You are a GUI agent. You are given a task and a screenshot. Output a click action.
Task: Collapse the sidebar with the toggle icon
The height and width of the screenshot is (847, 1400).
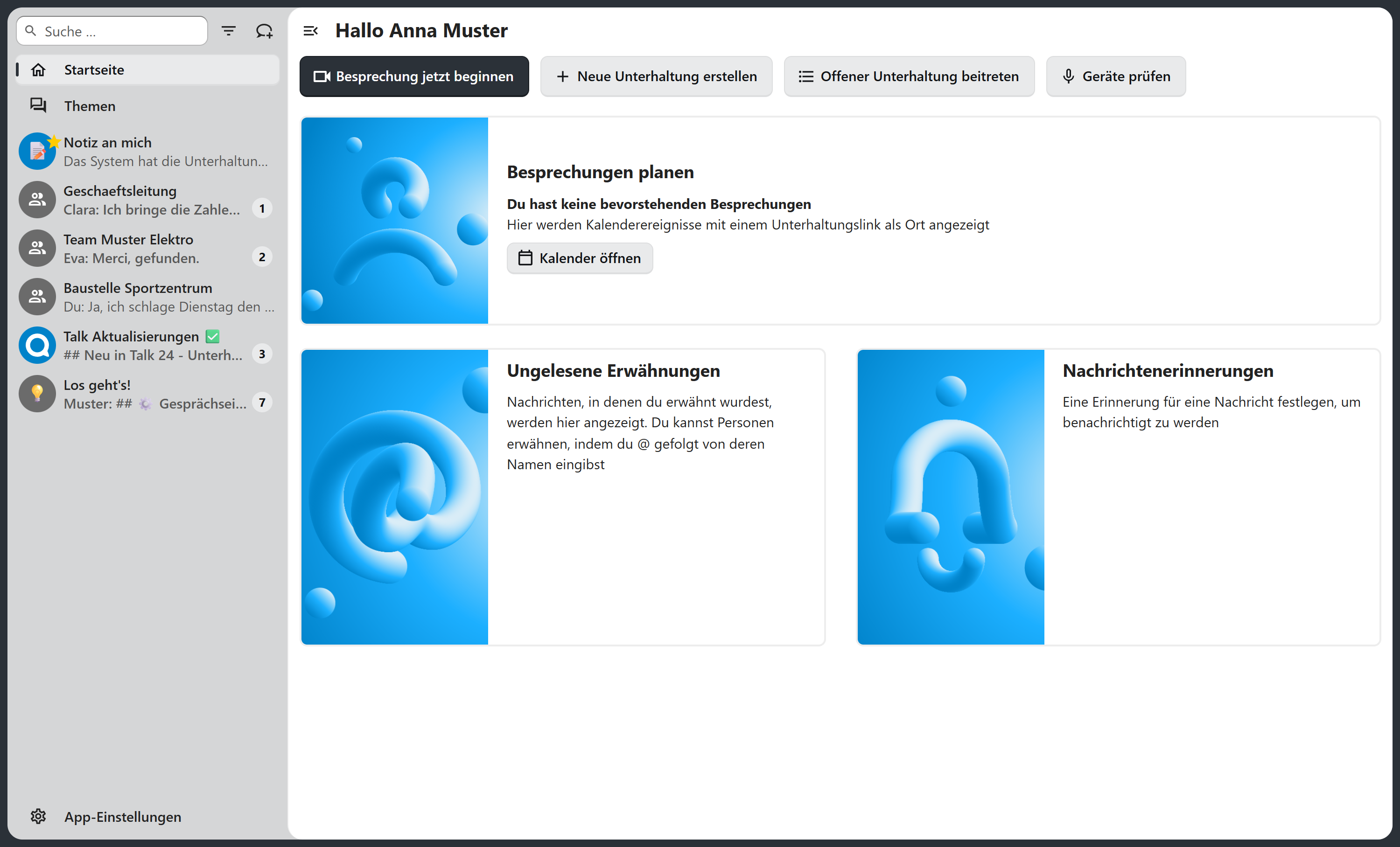point(310,31)
